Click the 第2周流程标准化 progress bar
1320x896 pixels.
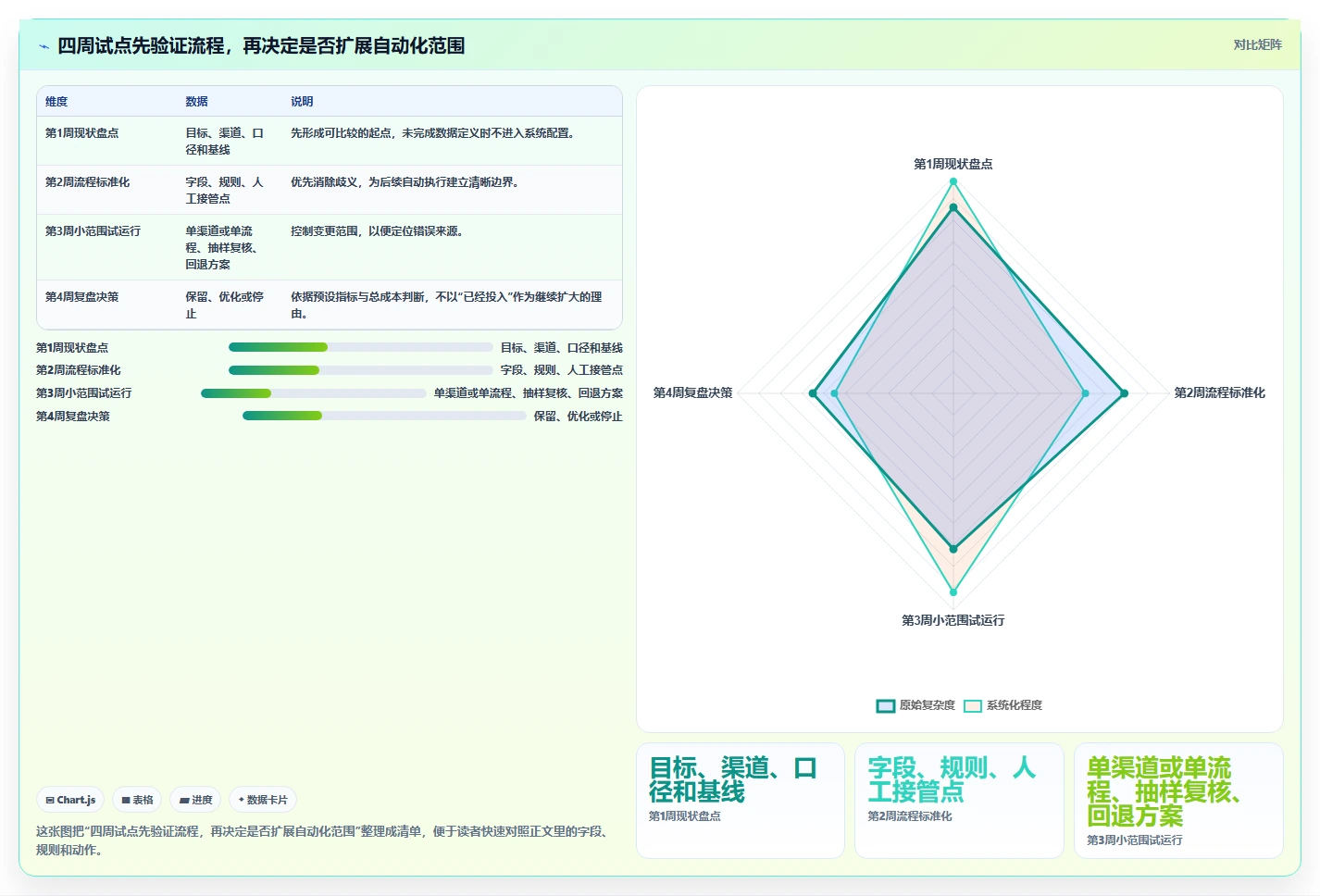coord(361,370)
